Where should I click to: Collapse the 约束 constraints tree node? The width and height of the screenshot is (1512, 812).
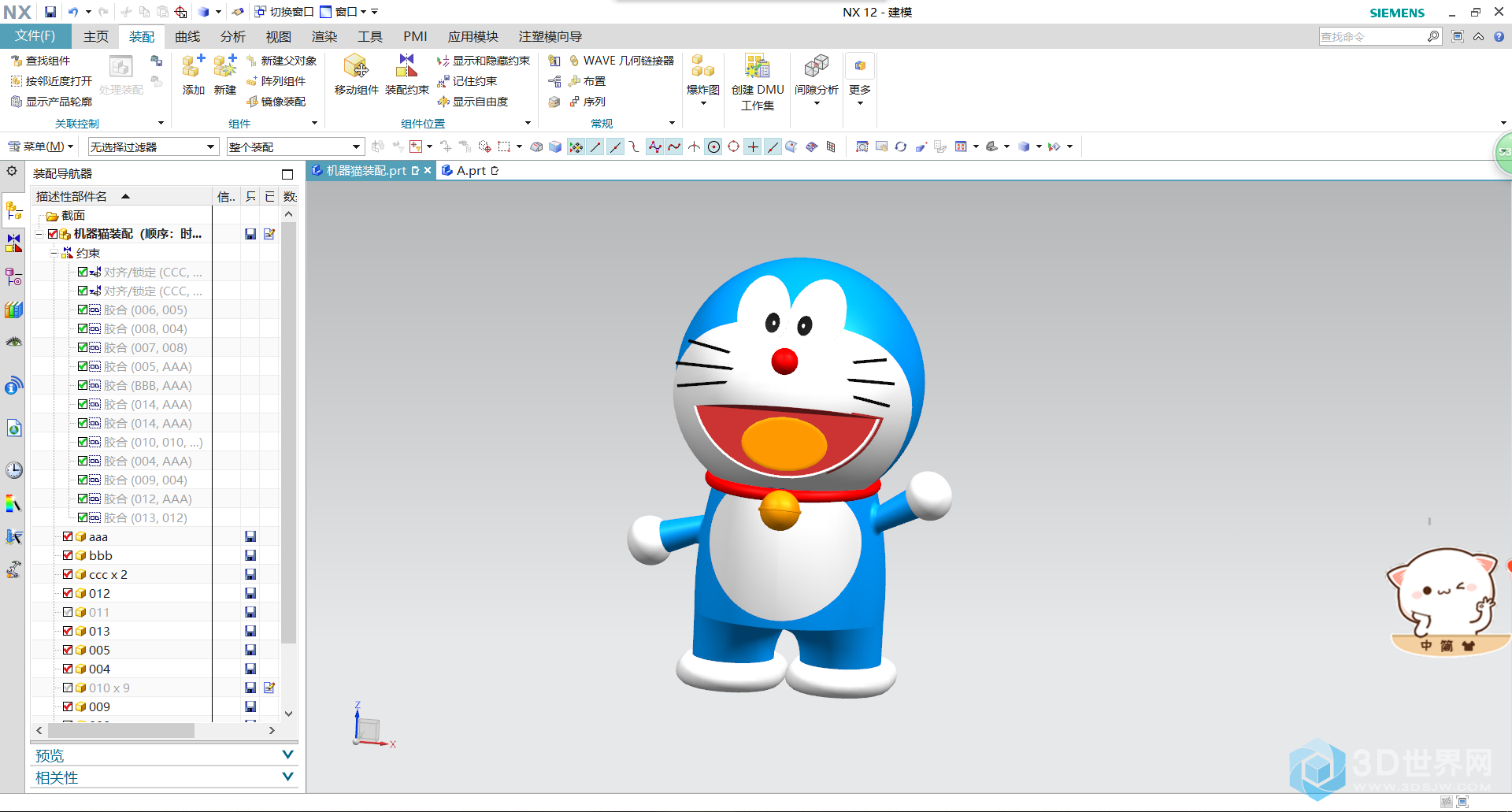[54, 253]
